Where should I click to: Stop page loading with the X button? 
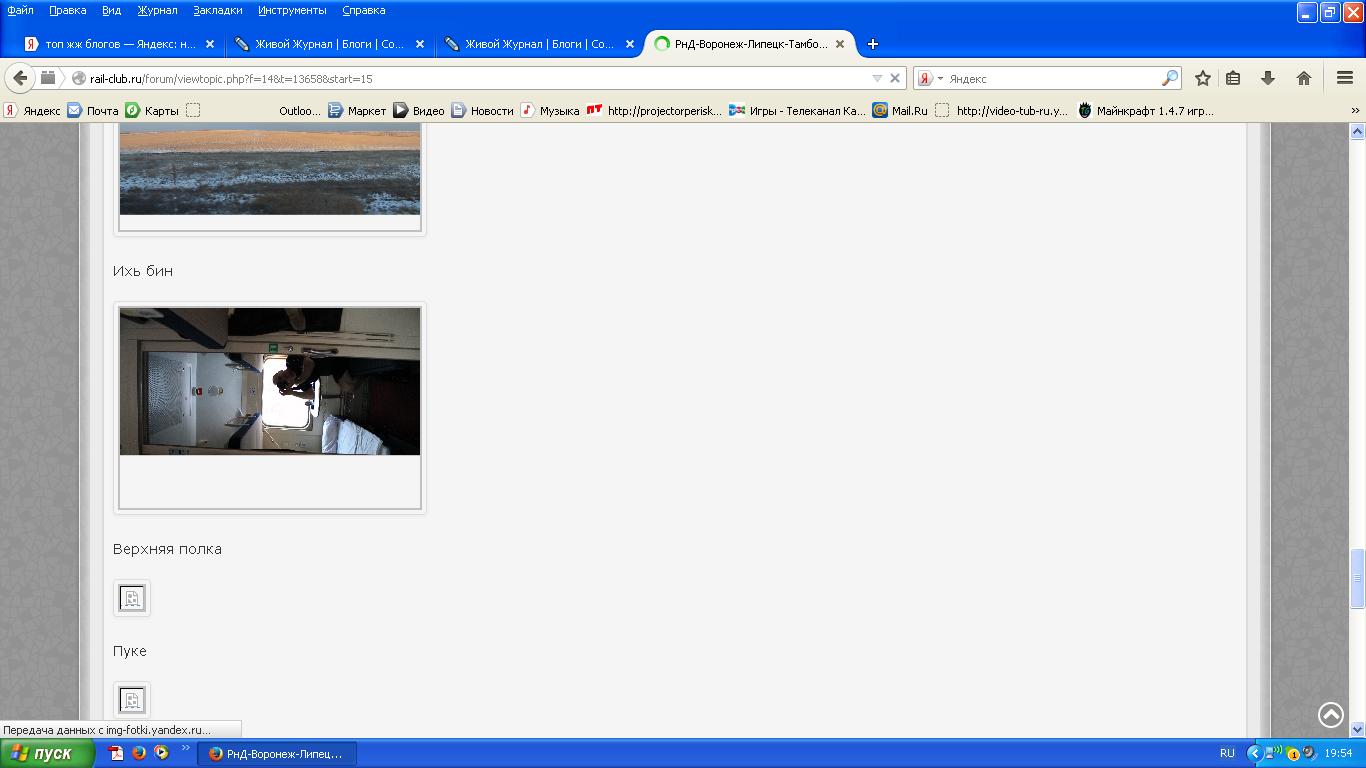895,78
